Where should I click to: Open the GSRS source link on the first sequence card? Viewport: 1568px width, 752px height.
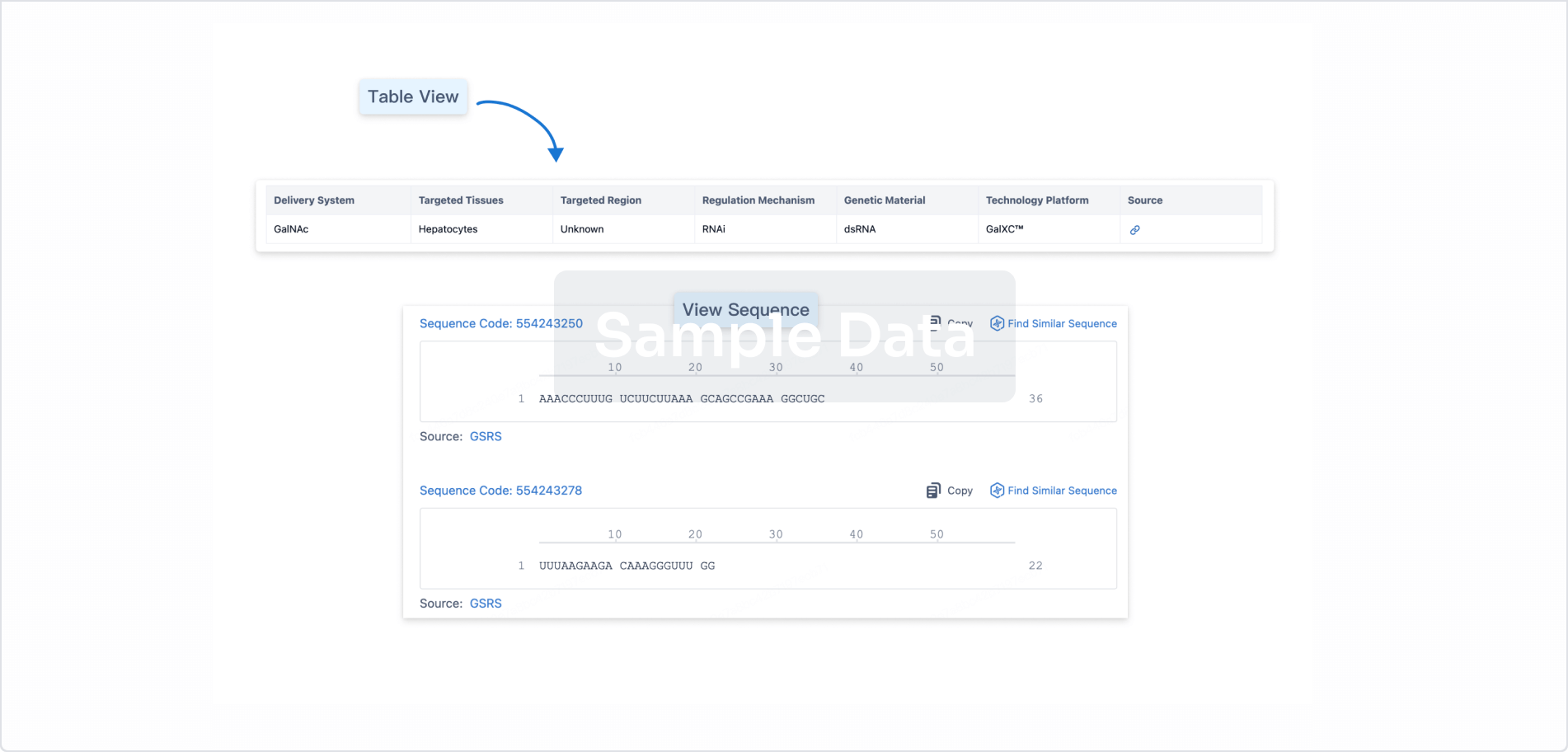486,436
